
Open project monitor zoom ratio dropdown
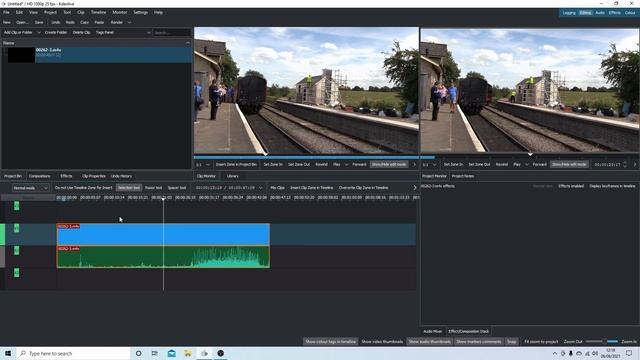point(430,164)
